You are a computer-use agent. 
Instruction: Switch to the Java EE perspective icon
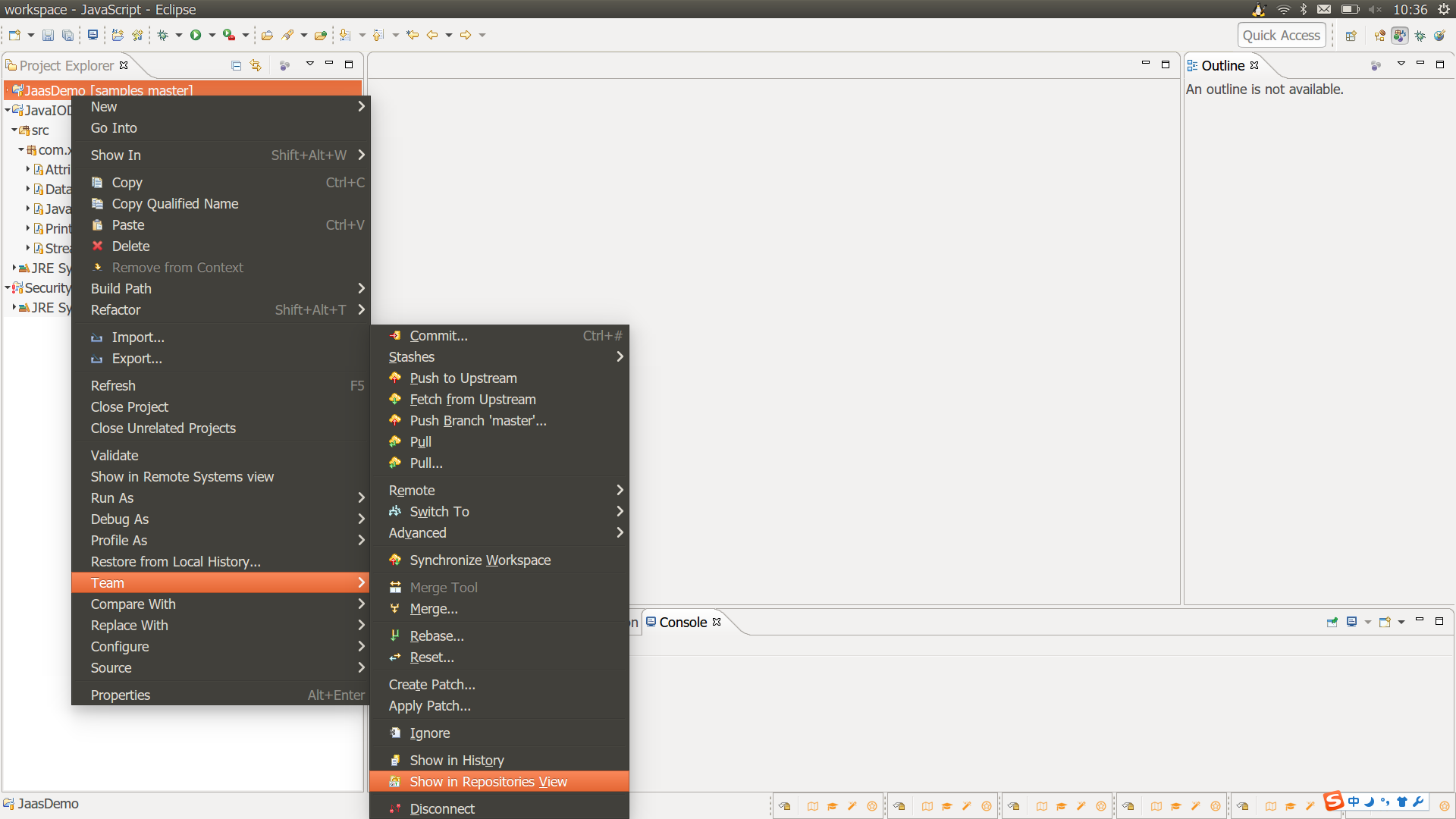1379,36
